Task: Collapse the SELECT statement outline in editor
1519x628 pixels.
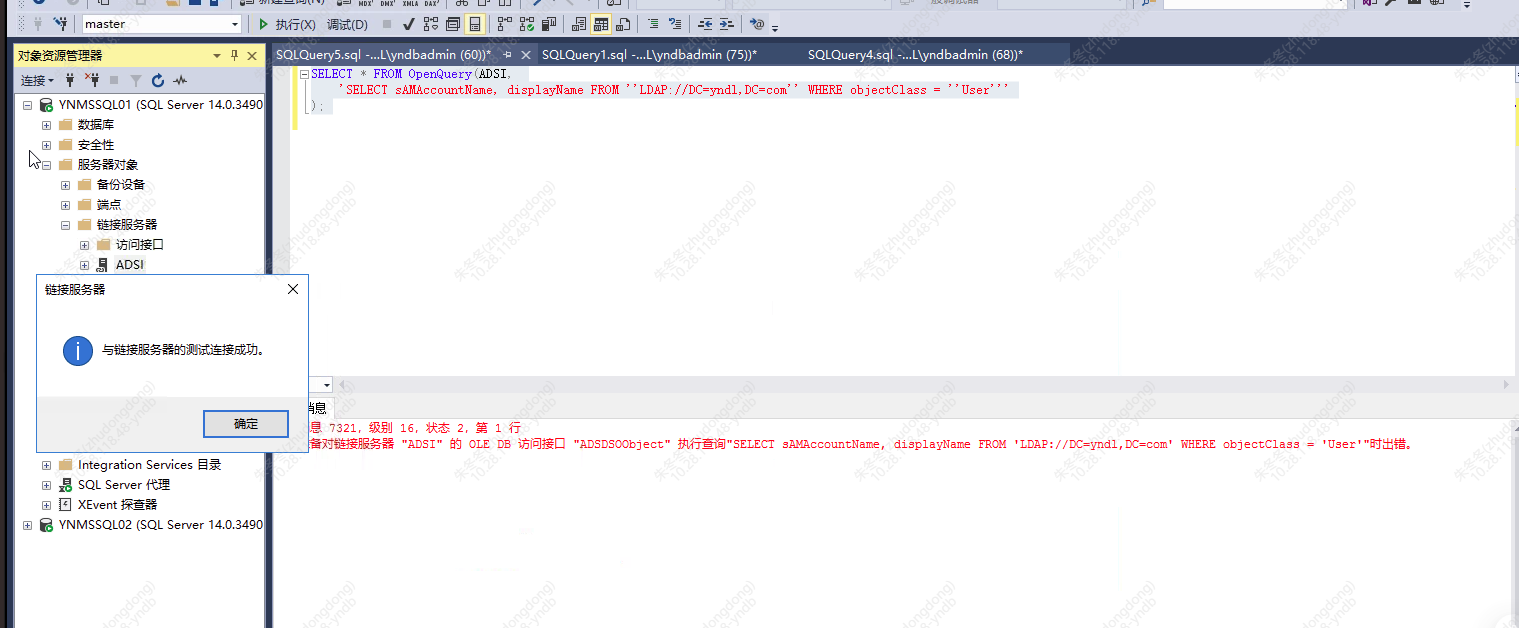Action: coord(304,74)
